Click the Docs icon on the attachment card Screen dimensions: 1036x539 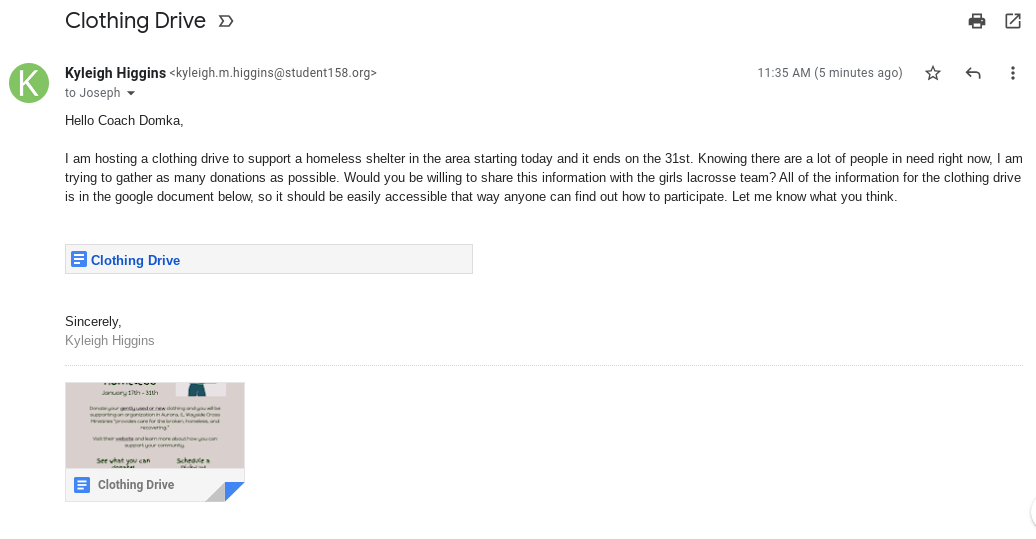(x=82, y=485)
